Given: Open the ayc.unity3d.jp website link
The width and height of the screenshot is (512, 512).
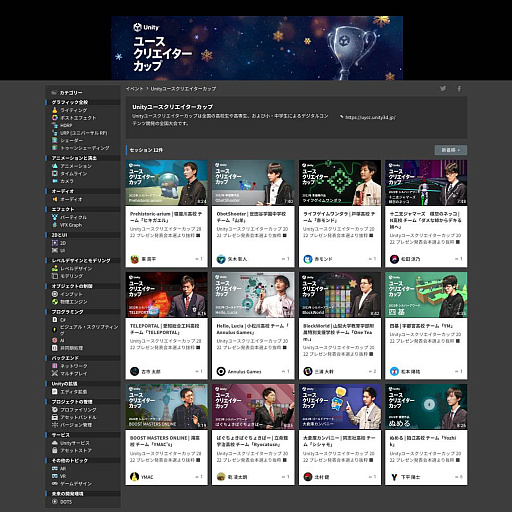Looking at the screenshot, I should (x=370, y=117).
